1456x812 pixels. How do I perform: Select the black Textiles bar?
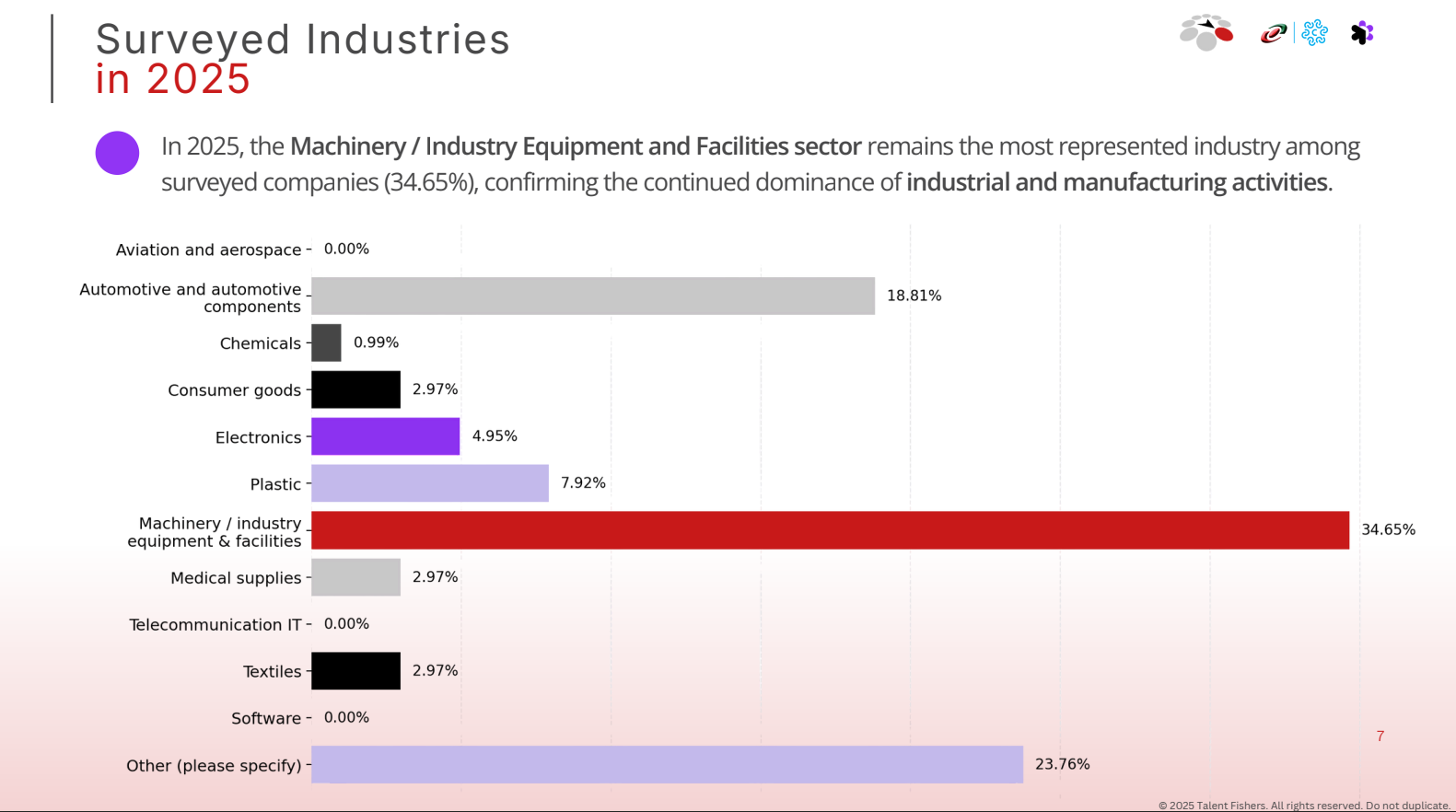355,671
